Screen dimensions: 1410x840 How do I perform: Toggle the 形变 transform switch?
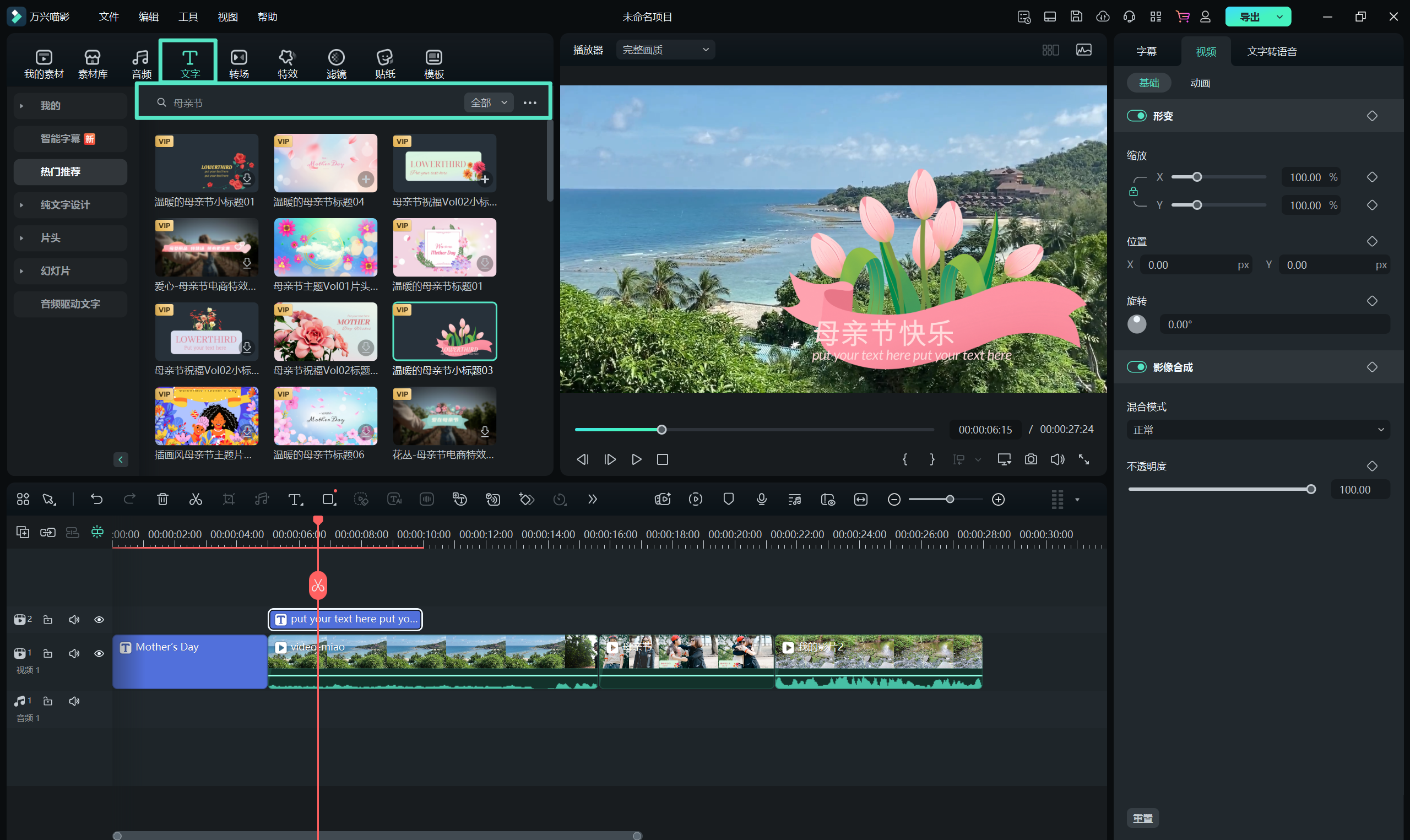click(1137, 116)
